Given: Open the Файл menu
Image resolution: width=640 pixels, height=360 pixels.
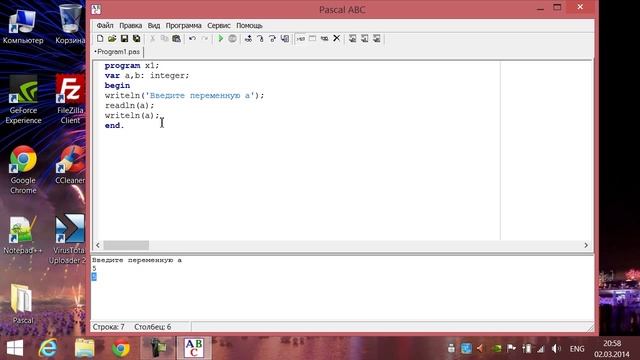Looking at the screenshot, I should click(x=105, y=25).
